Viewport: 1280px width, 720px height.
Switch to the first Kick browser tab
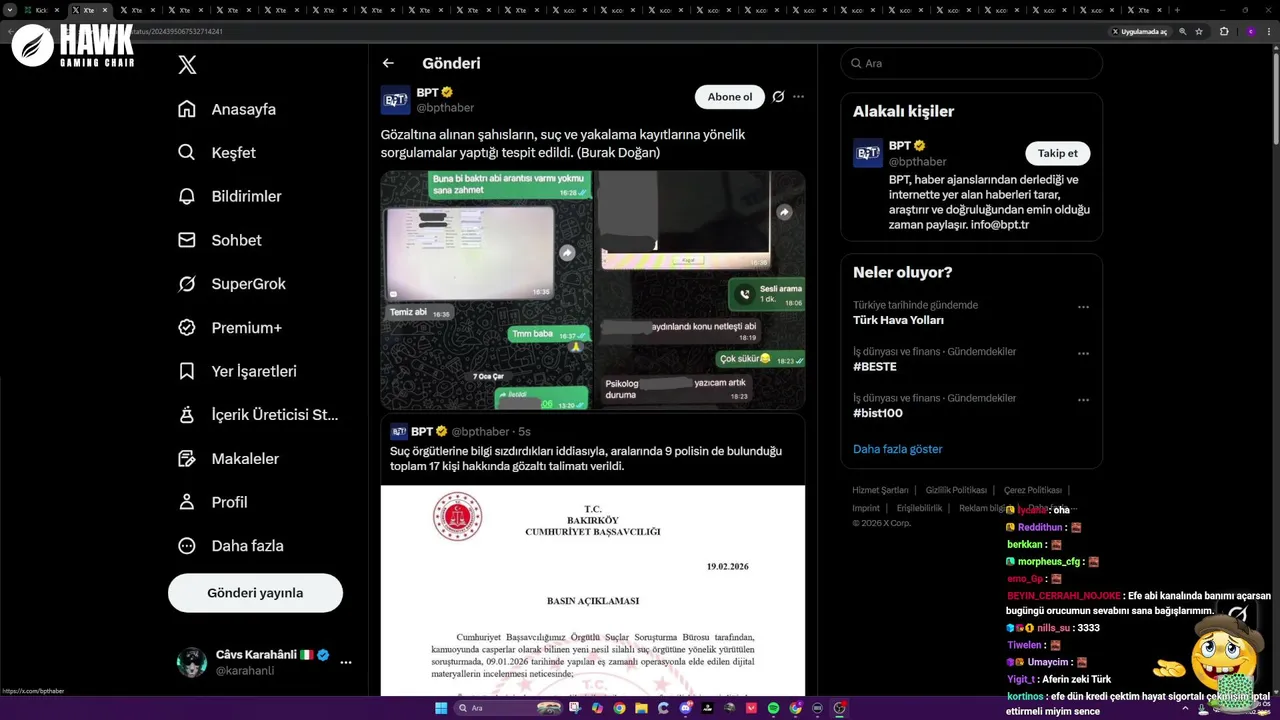point(41,10)
